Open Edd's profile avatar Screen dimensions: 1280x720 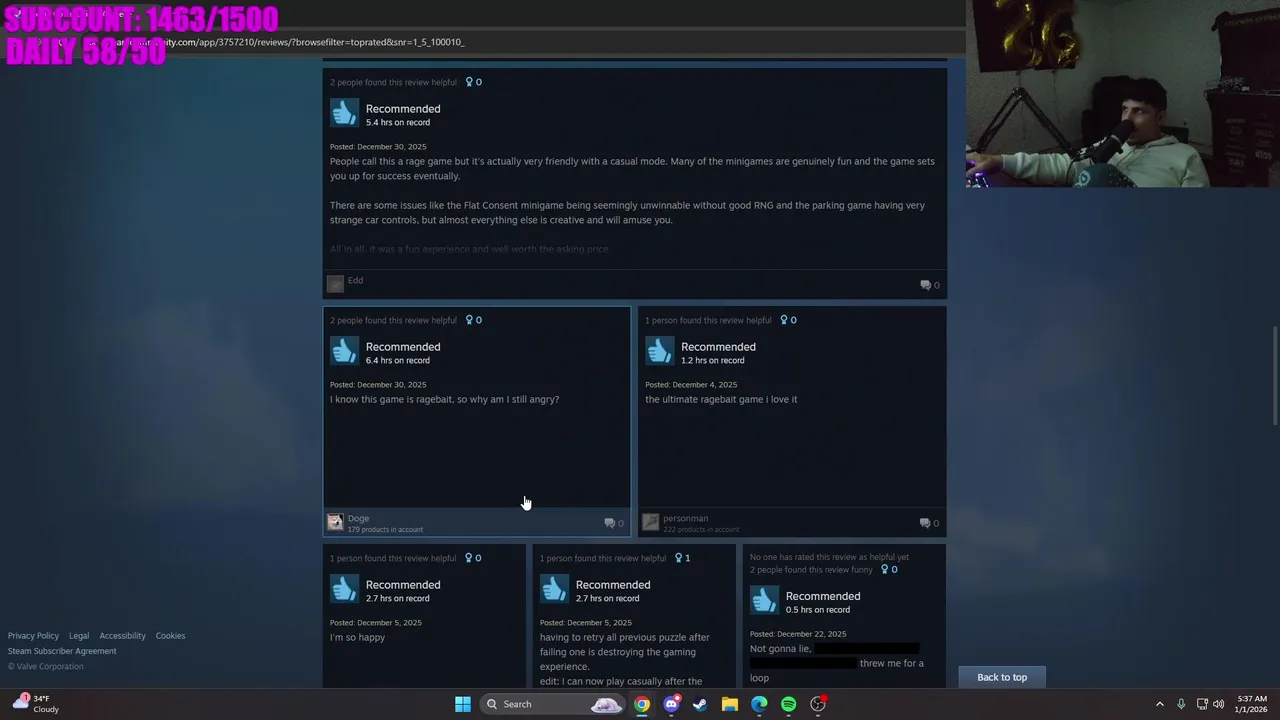pos(335,284)
